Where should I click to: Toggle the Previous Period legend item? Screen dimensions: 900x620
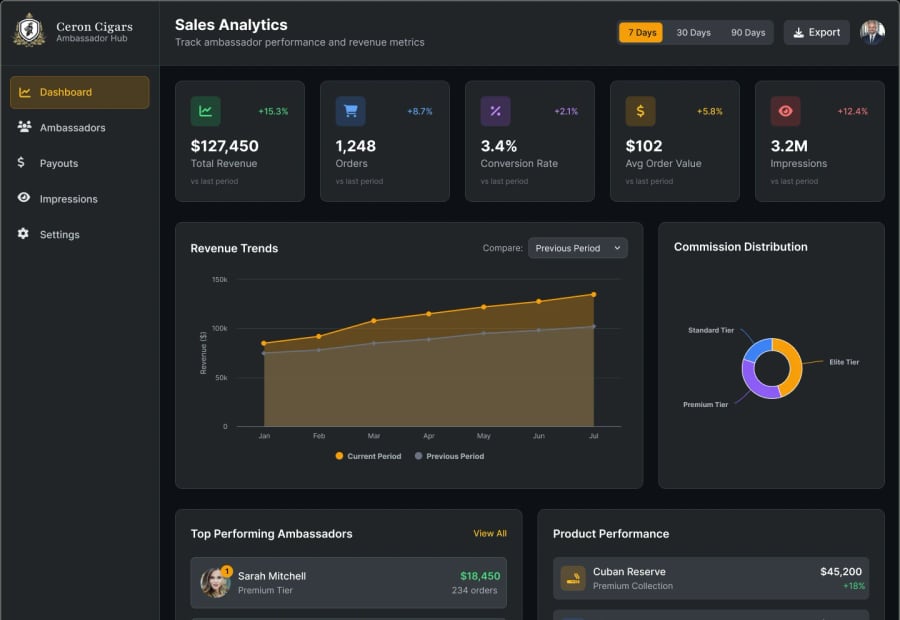pyautogui.click(x=449, y=456)
